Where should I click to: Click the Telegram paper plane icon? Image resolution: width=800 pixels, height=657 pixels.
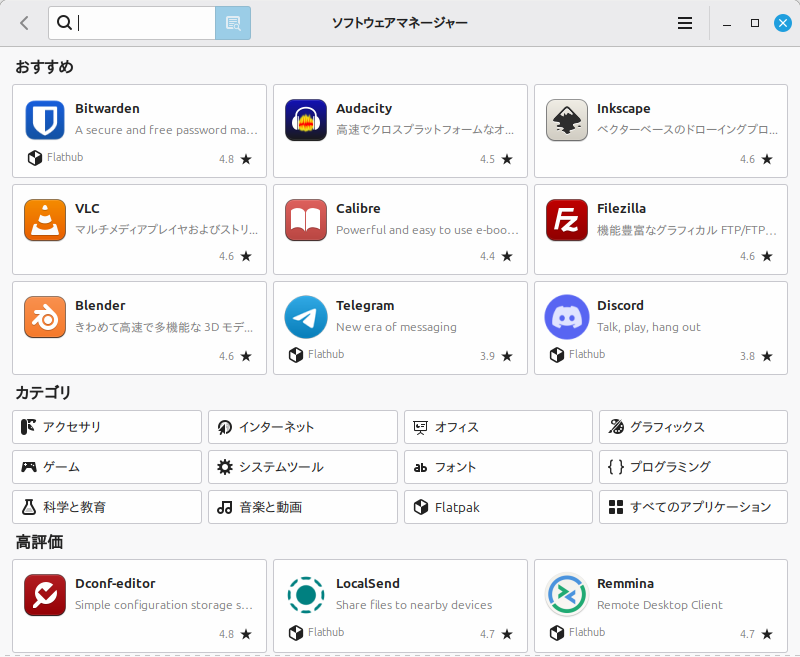306,317
